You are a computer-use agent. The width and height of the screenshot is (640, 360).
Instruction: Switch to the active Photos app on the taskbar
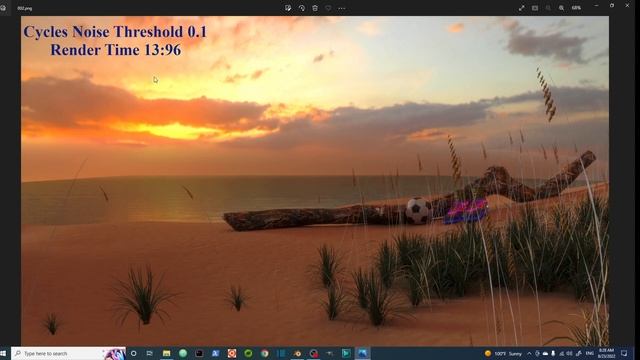362,353
